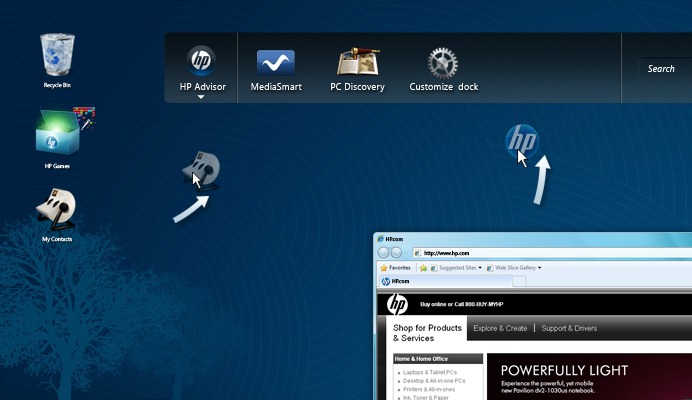This screenshot has width=692, height=400.
Task: Expand the arrow below HP Advisor
Action: coord(201,98)
